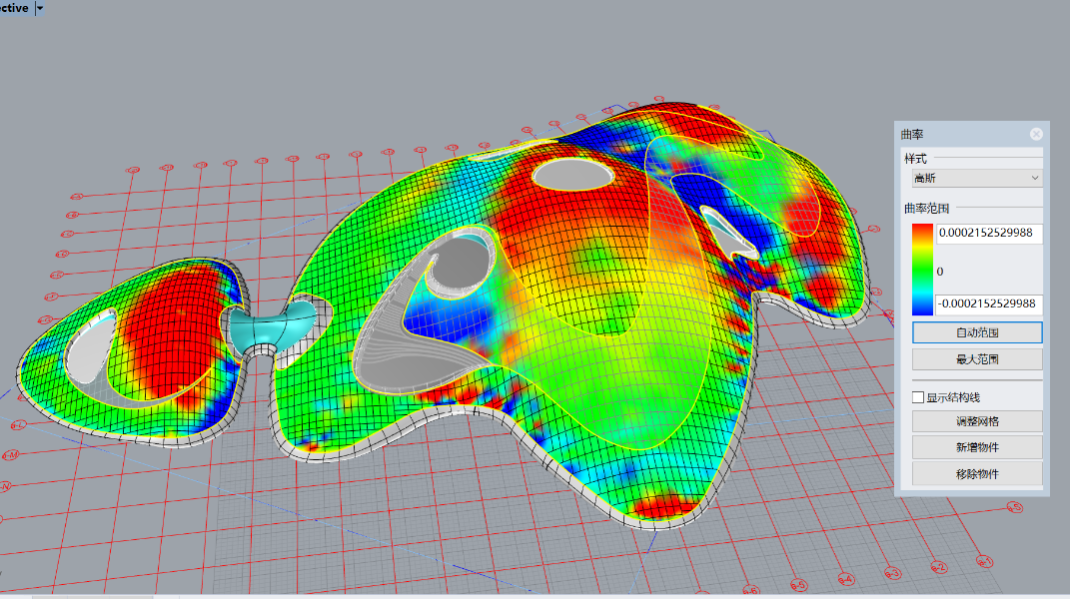Click the 曲率范围 section label
The height and width of the screenshot is (600, 1070).
tap(926, 208)
